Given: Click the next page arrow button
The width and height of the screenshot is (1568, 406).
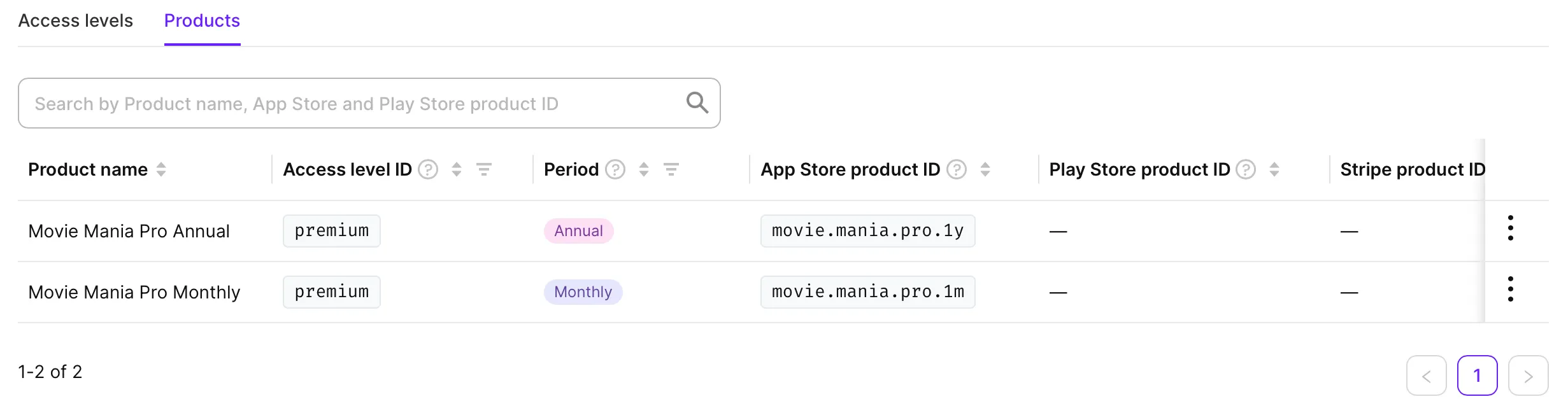Looking at the screenshot, I should (1528, 375).
